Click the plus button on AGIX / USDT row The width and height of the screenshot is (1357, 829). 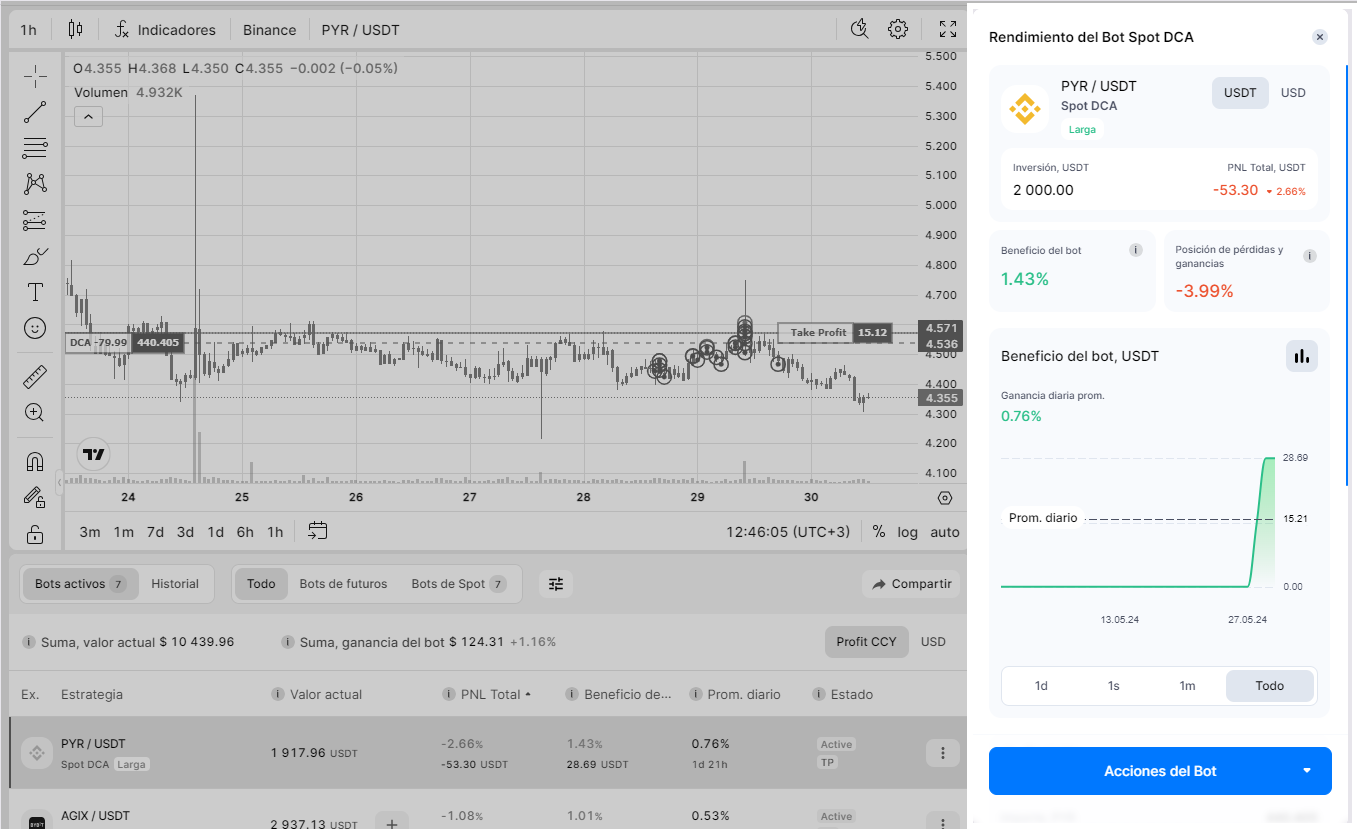392,824
